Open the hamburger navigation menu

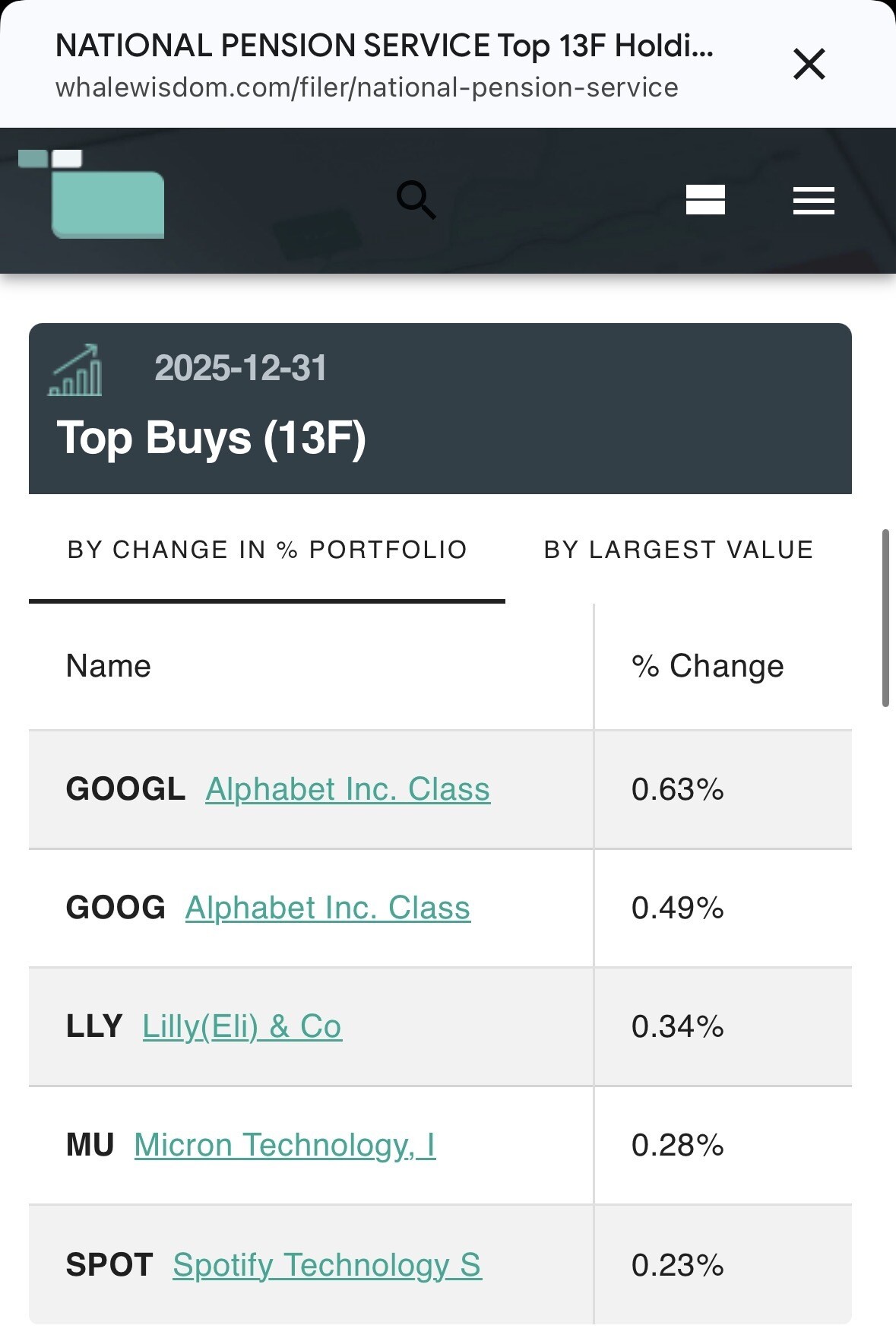click(x=814, y=201)
